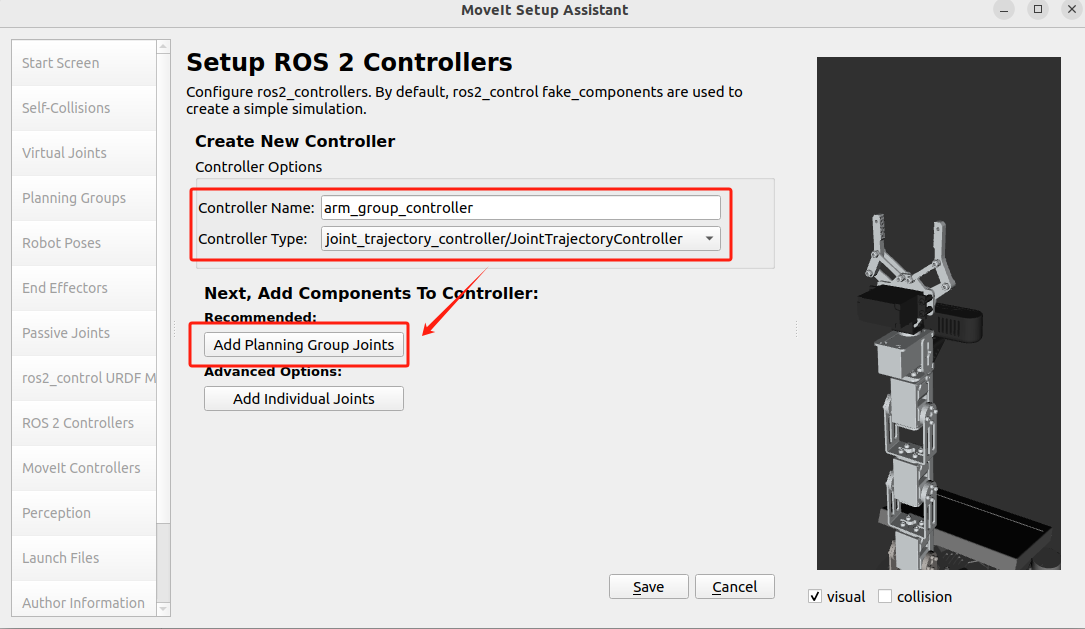Screen dimensions: 1085x629
Task: Click Add Individual Joints button
Action: click(x=304, y=399)
